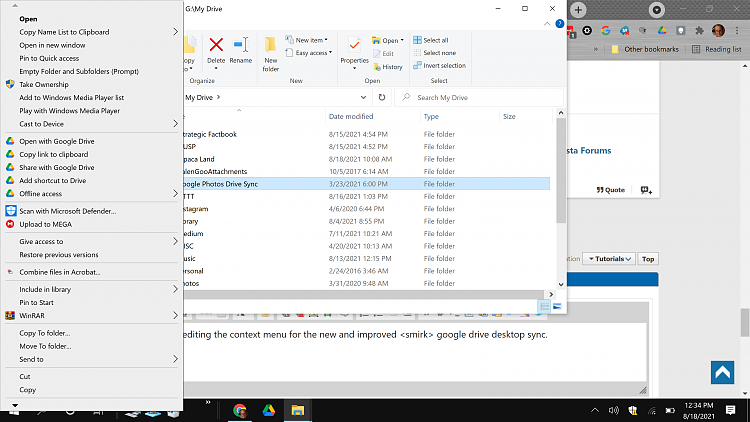Open the Reading list in Chrome
The height and width of the screenshot is (422, 750).
(x=717, y=49)
